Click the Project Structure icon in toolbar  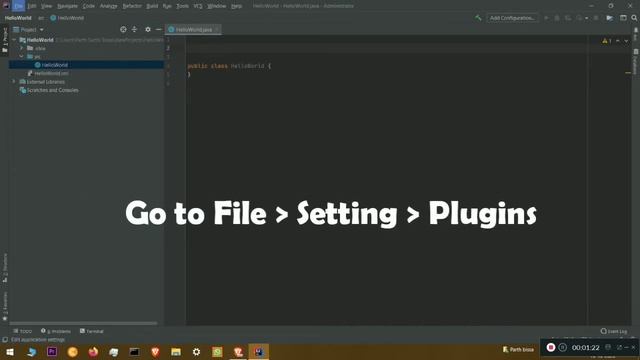coord(609,18)
